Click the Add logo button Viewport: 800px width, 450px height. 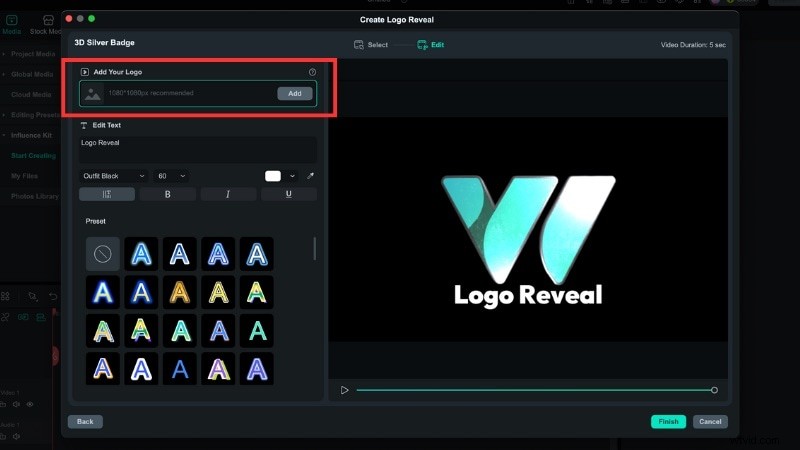pos(294,93)
